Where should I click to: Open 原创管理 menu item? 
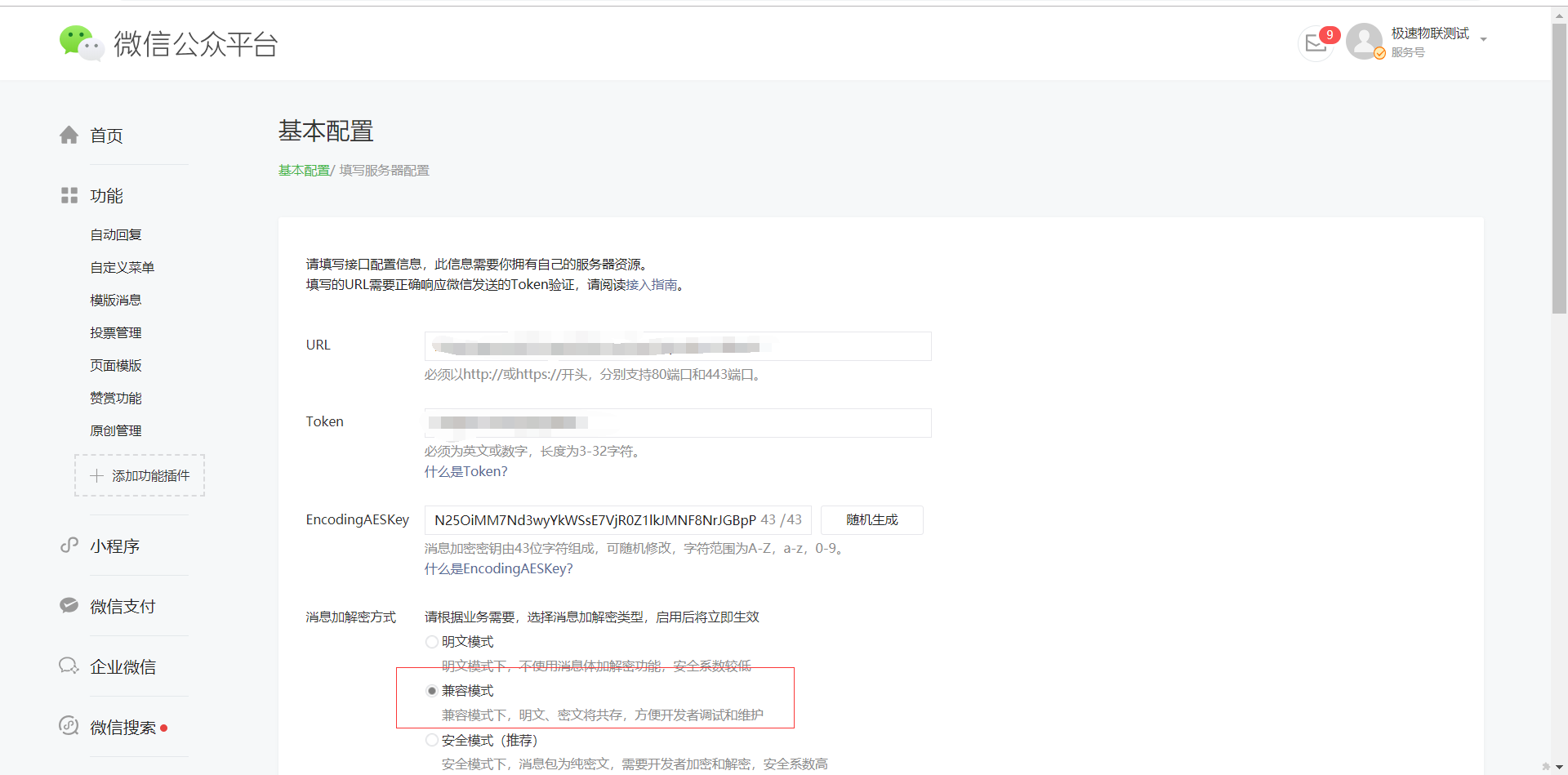pos(116,430)
